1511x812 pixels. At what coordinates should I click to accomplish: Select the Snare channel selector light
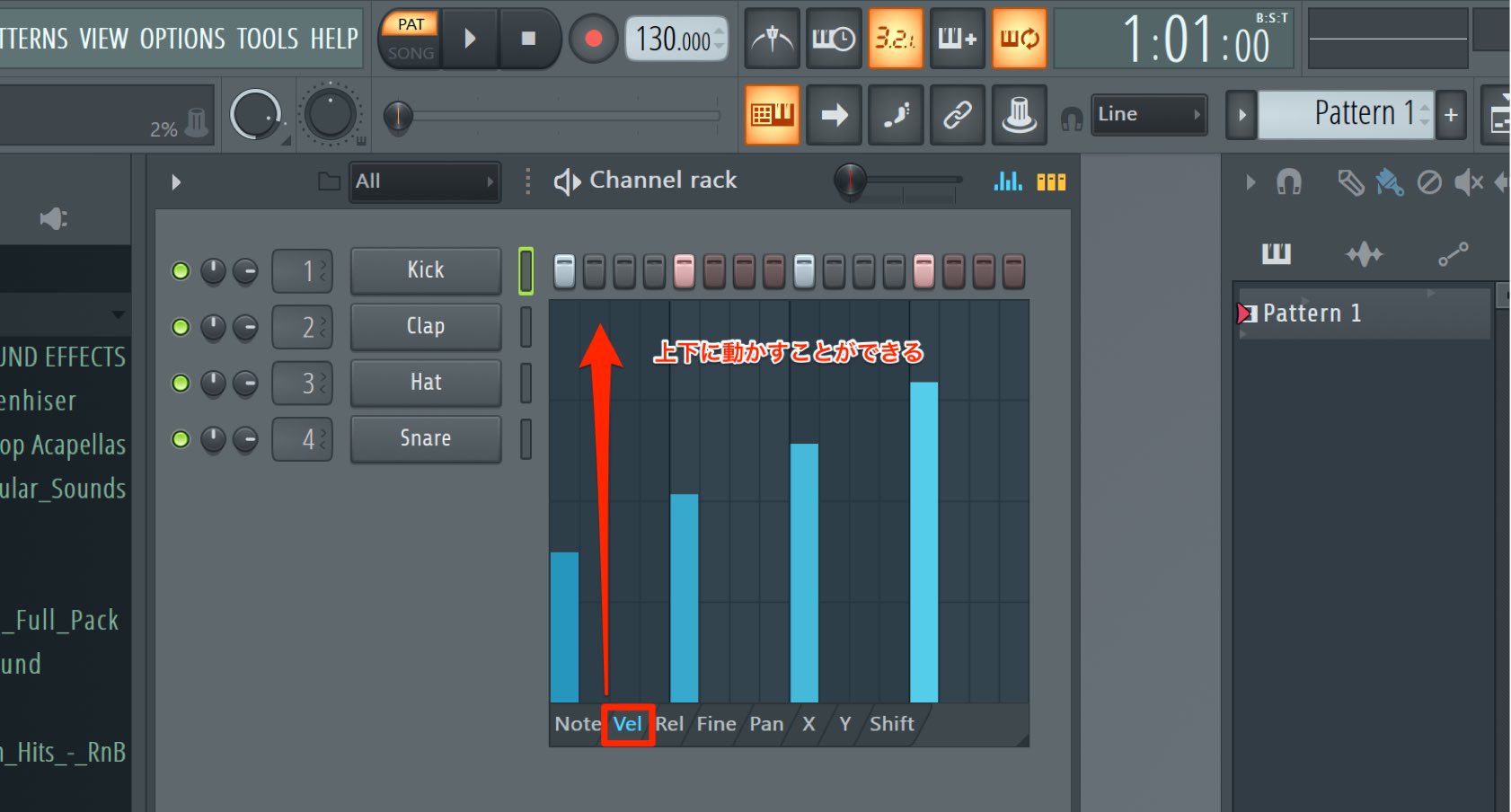(526, 439)
